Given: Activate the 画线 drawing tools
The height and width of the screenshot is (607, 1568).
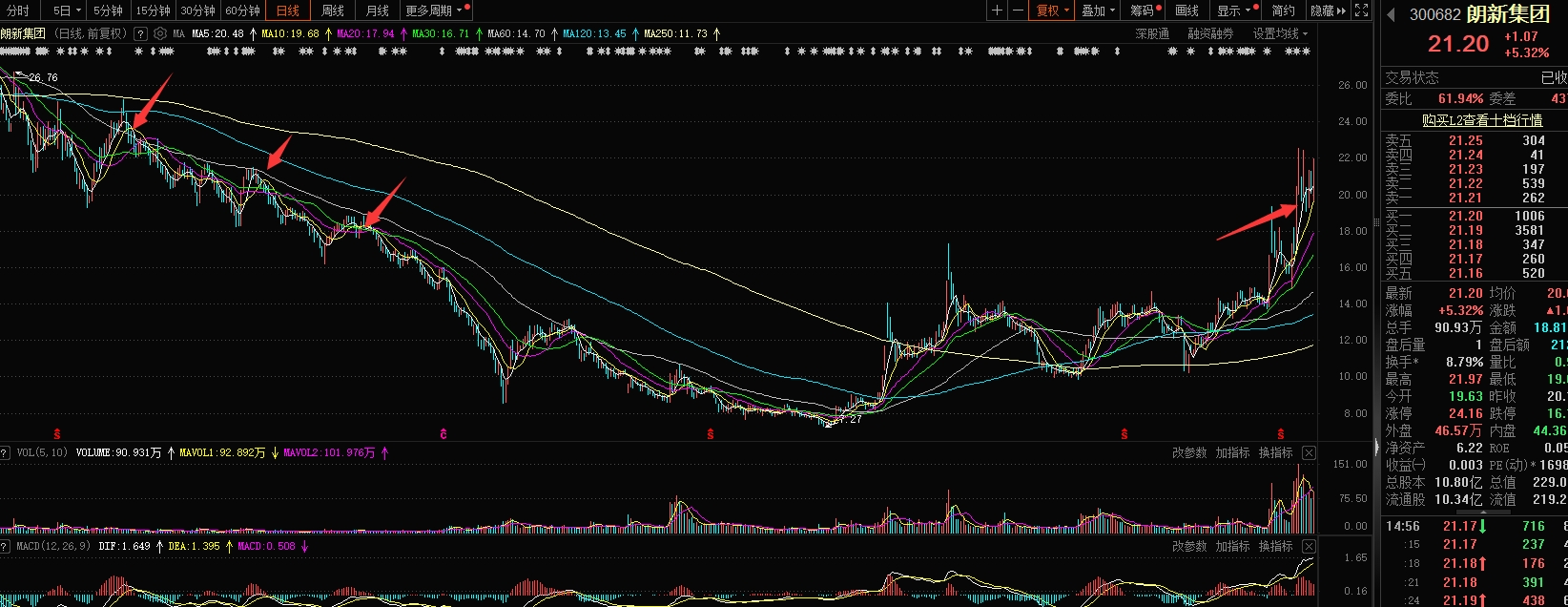Looking at the screenshot, I should pos(1187,10).
